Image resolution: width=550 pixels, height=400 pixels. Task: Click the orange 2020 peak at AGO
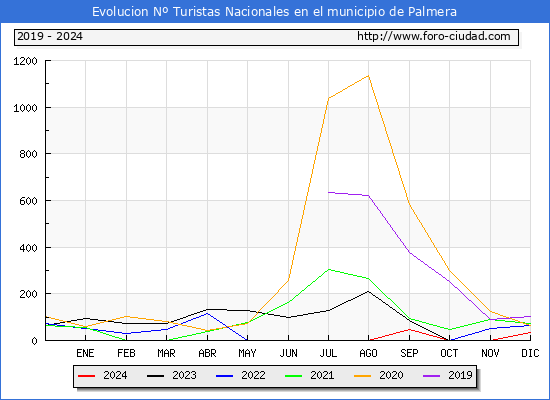tap(368, 75)
